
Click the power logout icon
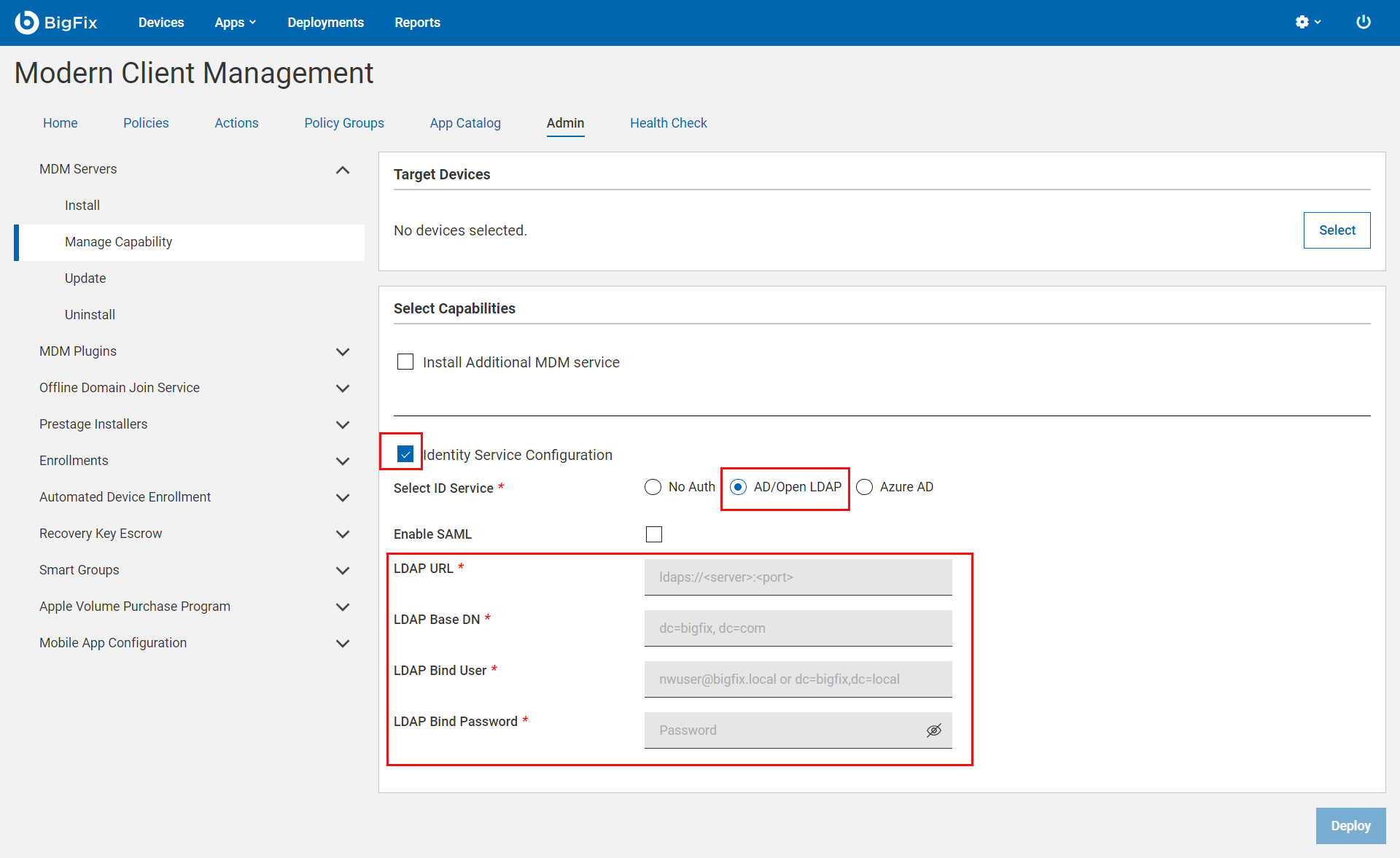coord(1363,22)
